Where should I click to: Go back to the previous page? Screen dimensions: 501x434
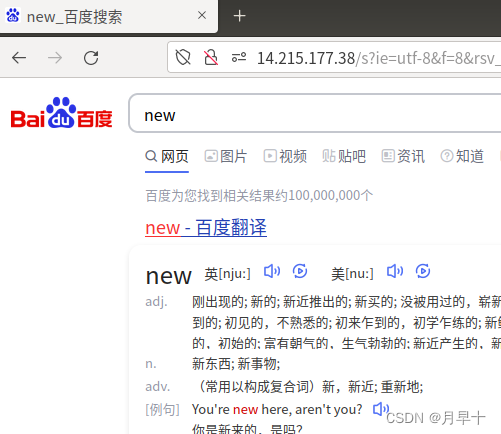[x=19, y=58]
